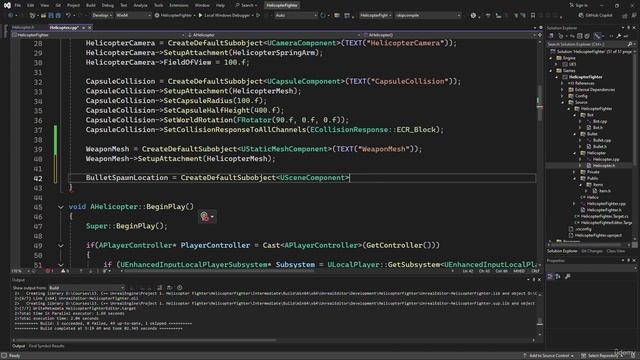Open the AHelicopter() member navigation dropdown

coord(449,35)
